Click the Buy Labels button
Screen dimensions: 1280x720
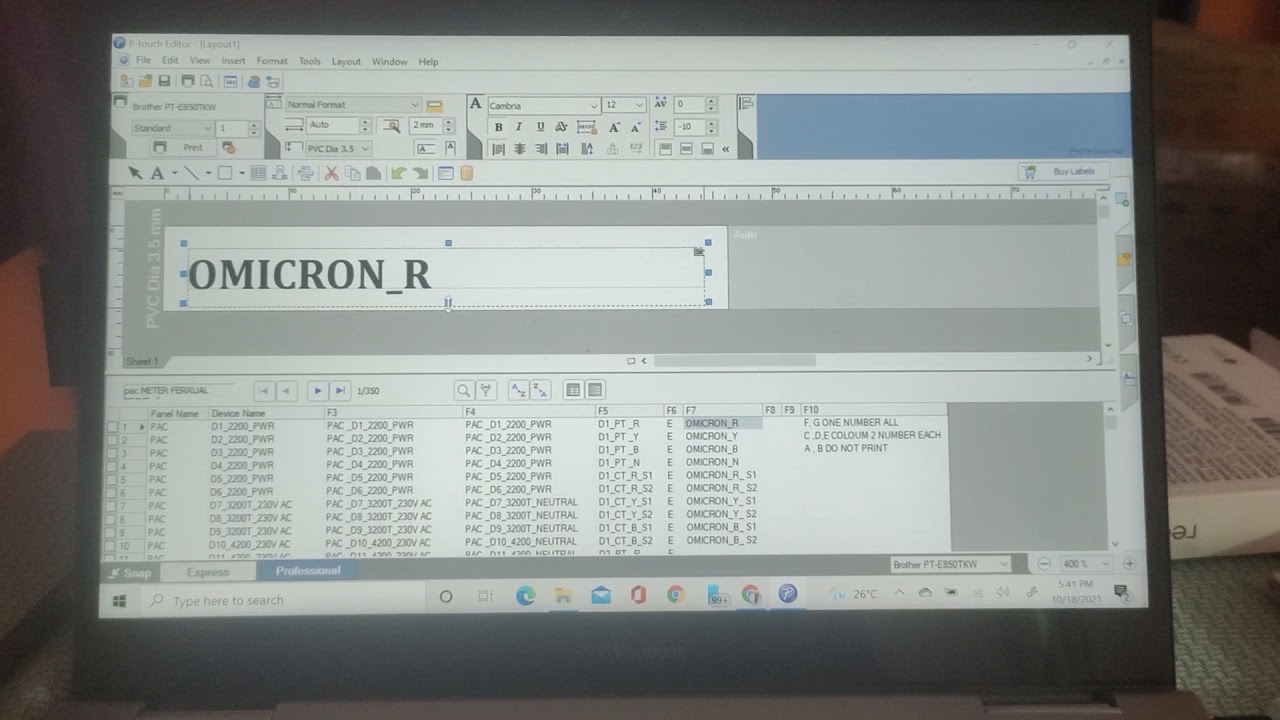tap(1064, 172)
